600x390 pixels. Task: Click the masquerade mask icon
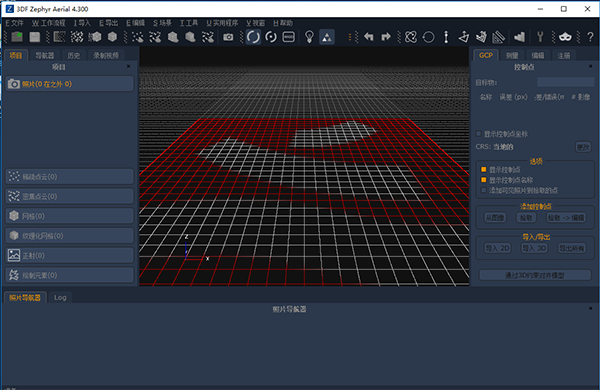coord(565,37)
